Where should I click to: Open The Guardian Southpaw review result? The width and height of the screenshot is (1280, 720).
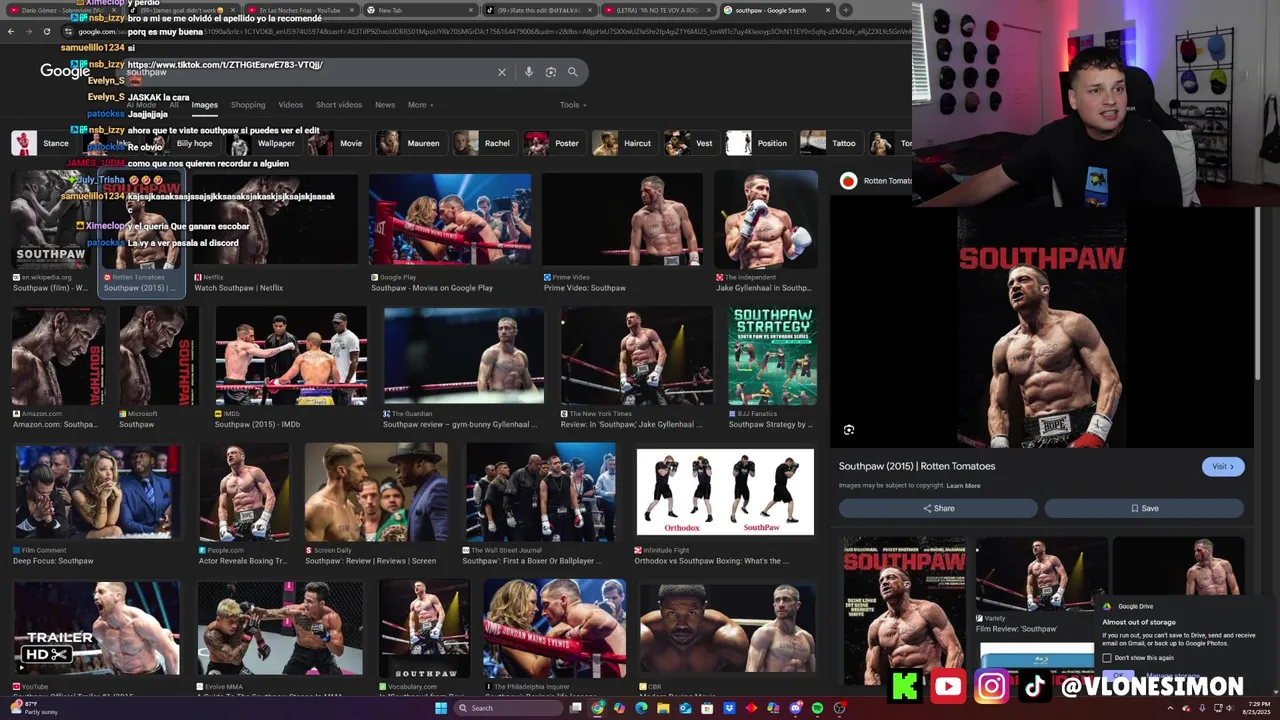(463, 368)
